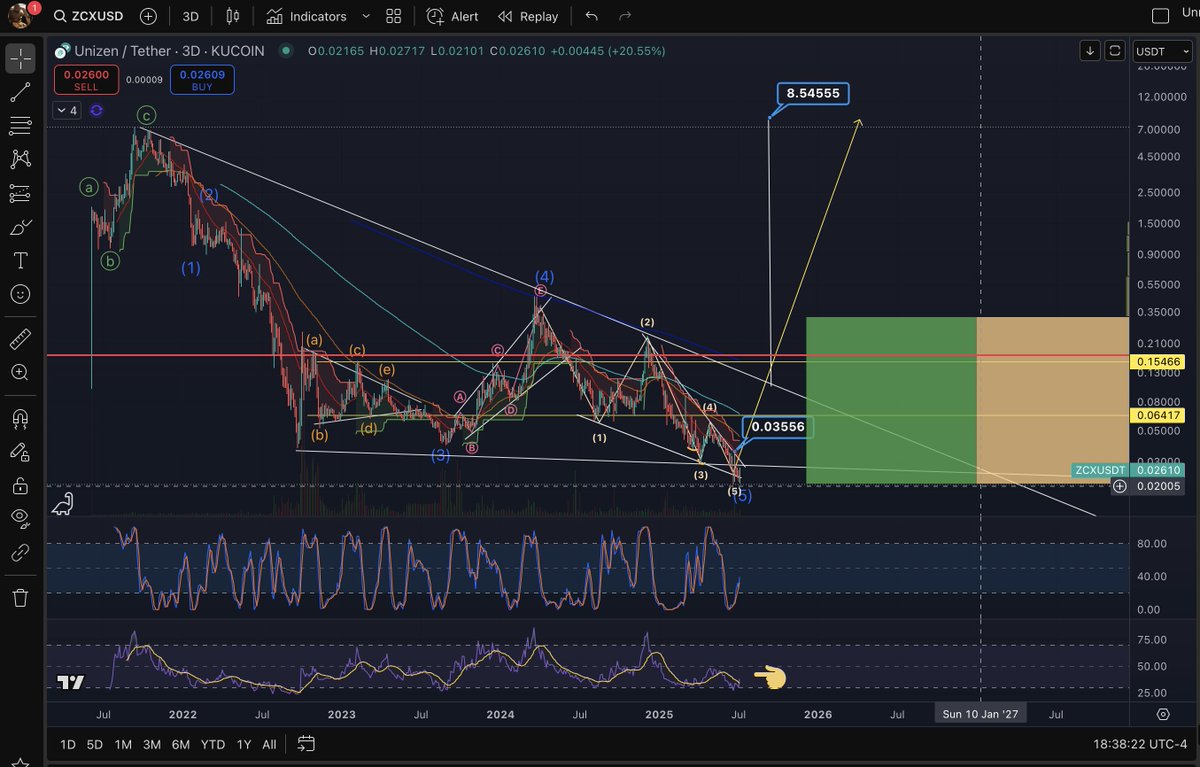Image resolution: width=1200 pixels, height=767 pixels.
Task: Select the 6M time range
Action: point(181,744)
